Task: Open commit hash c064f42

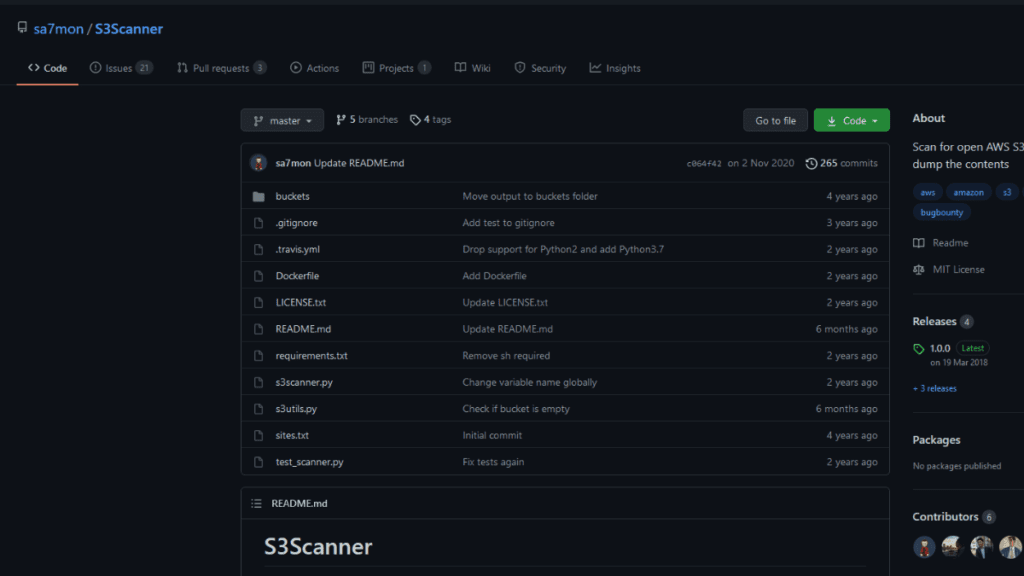Action: [704, 164]
